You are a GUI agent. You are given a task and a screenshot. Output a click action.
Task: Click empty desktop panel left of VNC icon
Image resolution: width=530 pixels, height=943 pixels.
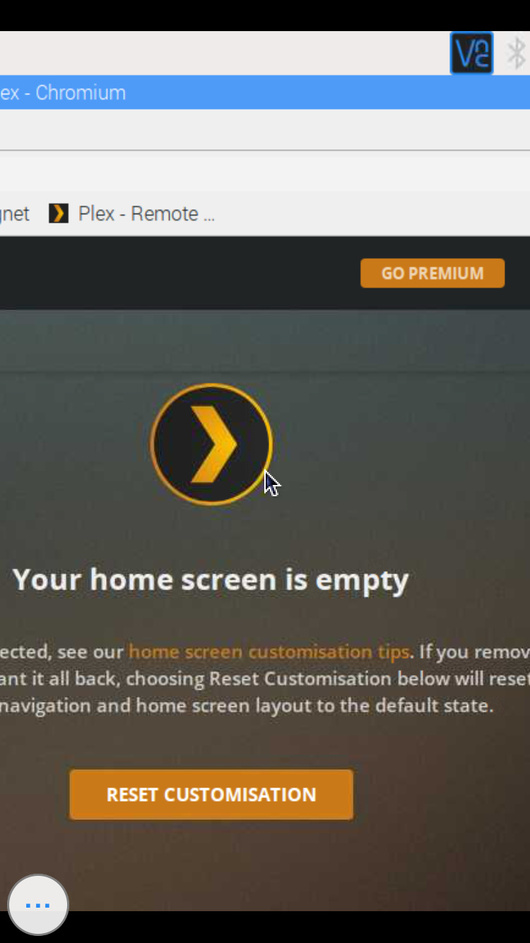tap(223, 54)
